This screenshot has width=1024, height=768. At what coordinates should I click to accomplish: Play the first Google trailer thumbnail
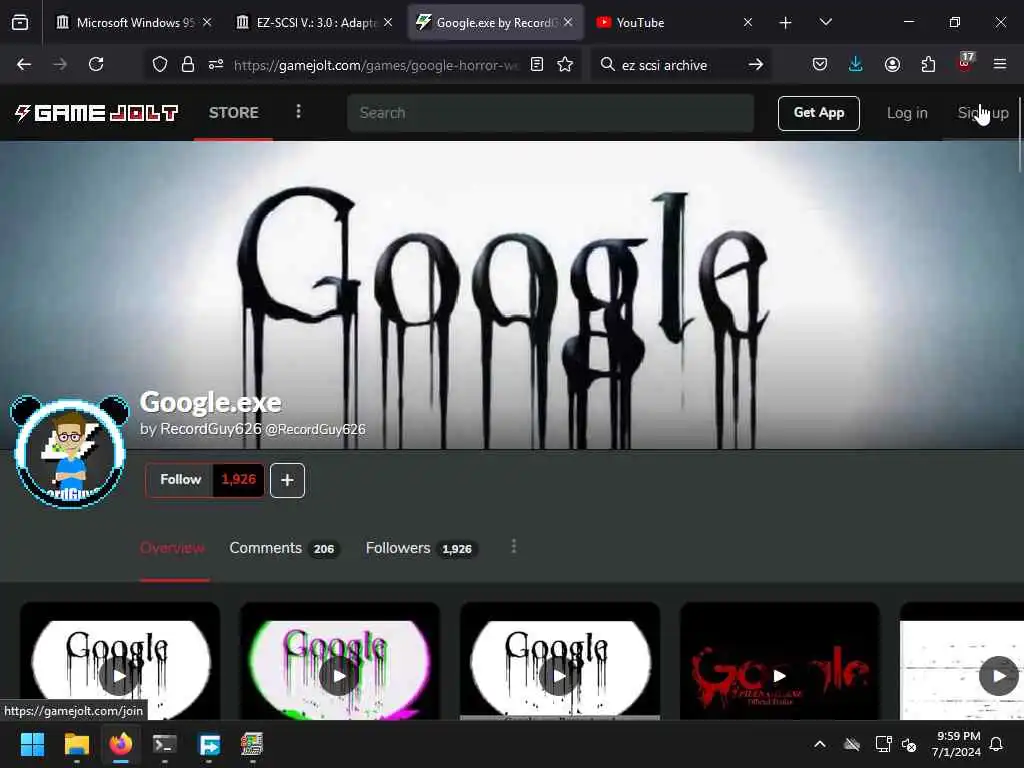coord(120,675)
